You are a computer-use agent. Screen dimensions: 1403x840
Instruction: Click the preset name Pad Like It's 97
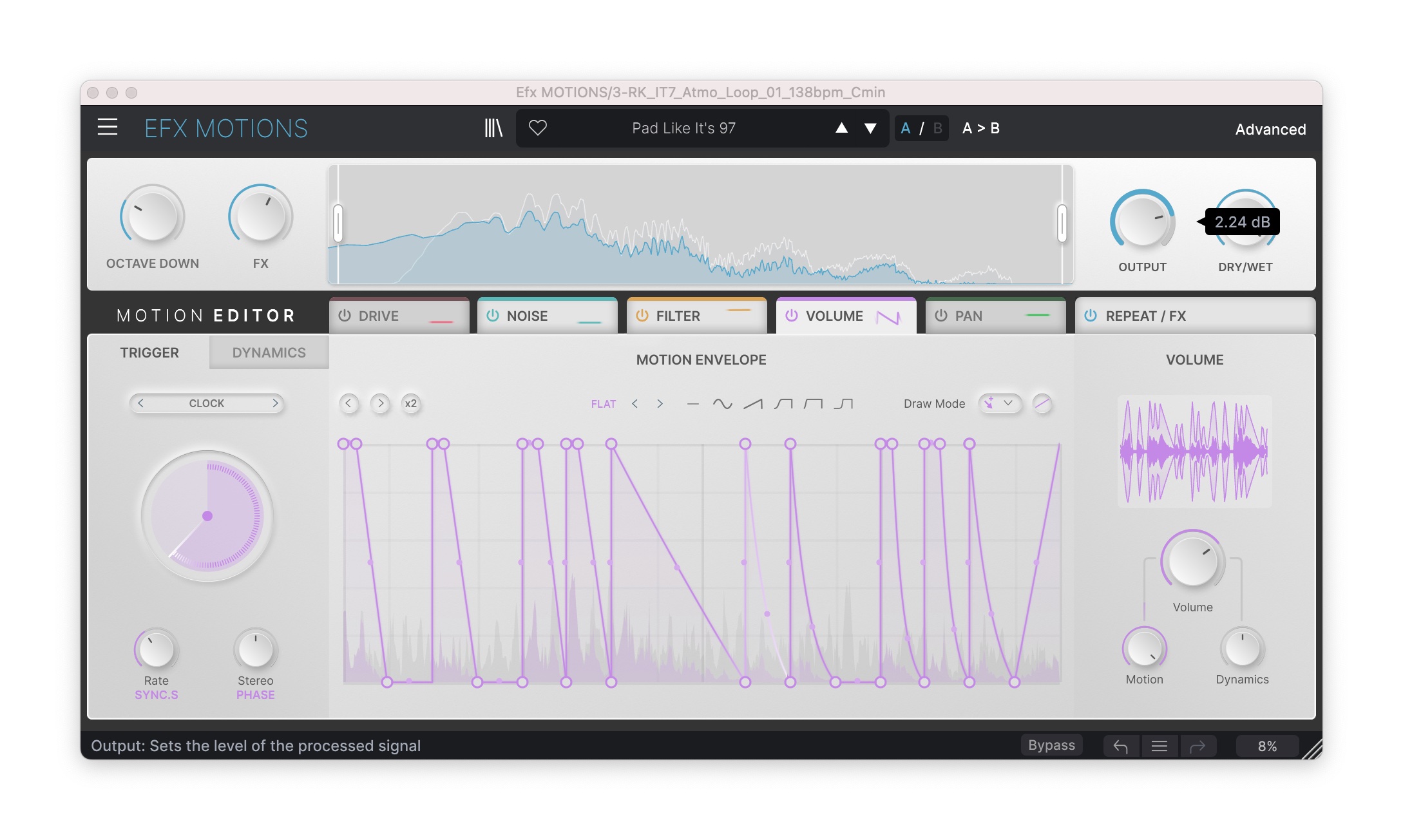pyautogui.click(x=683, y=128)
